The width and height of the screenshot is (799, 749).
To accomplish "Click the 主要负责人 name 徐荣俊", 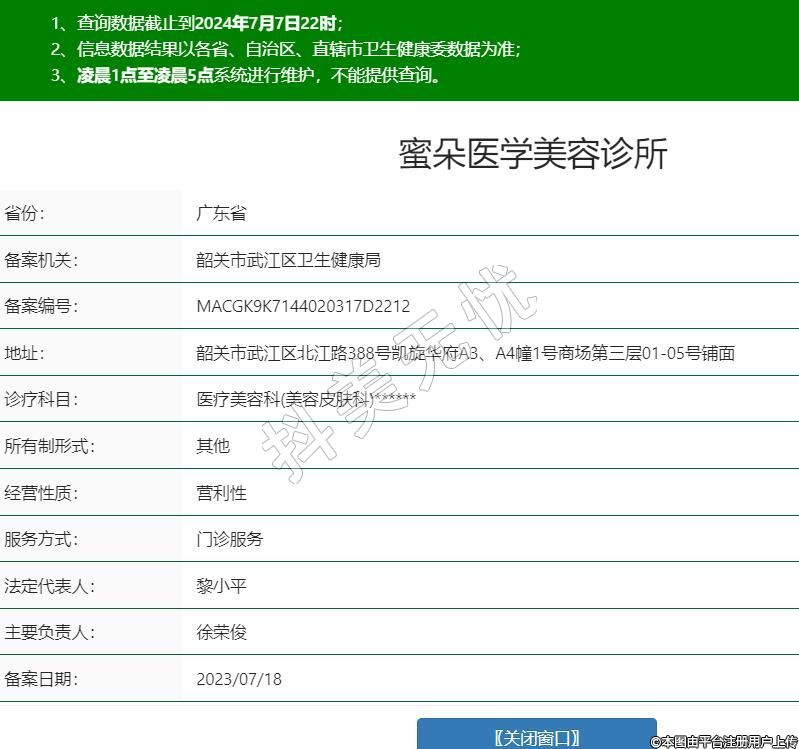I will coord(221,632).
